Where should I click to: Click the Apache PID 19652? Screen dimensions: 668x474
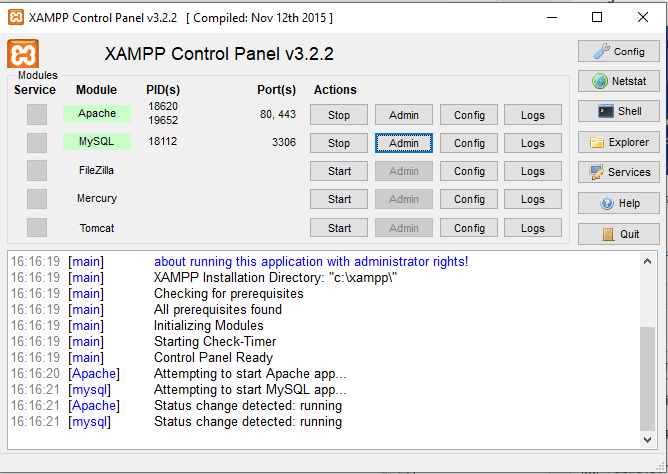(x=163, y=120)
